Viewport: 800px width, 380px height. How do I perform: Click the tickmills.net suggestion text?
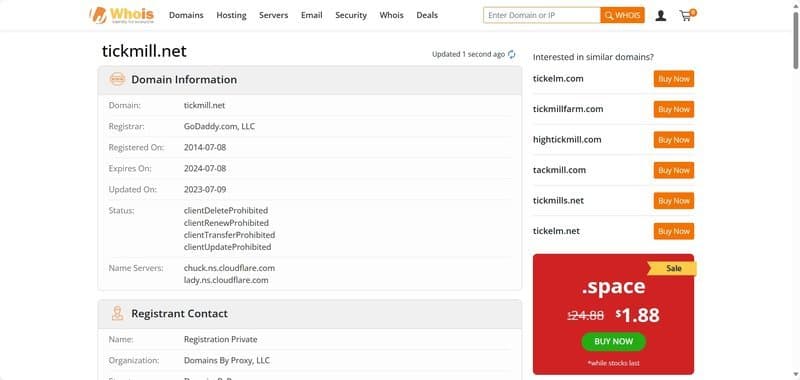[558, 200]
